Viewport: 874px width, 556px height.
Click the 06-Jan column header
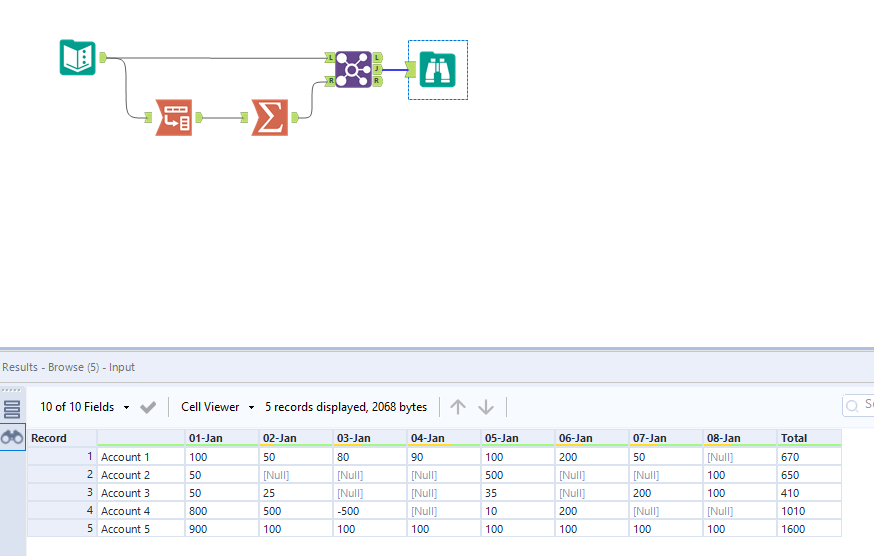592,438
